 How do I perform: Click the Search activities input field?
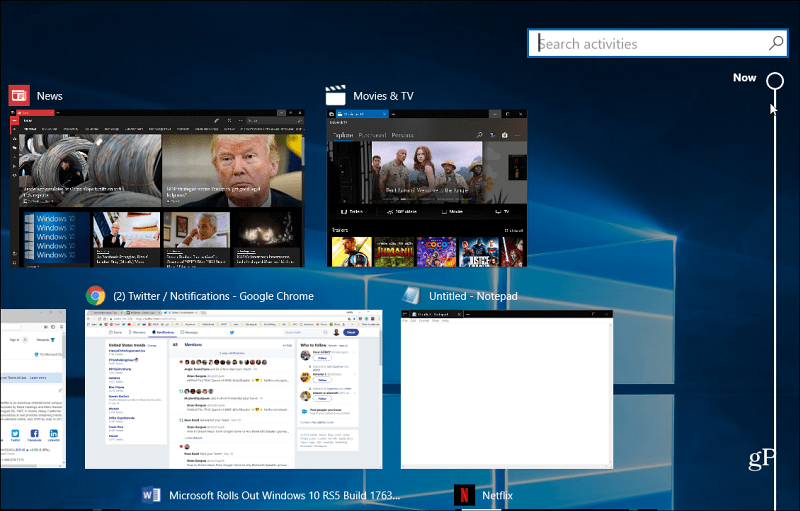658,43
